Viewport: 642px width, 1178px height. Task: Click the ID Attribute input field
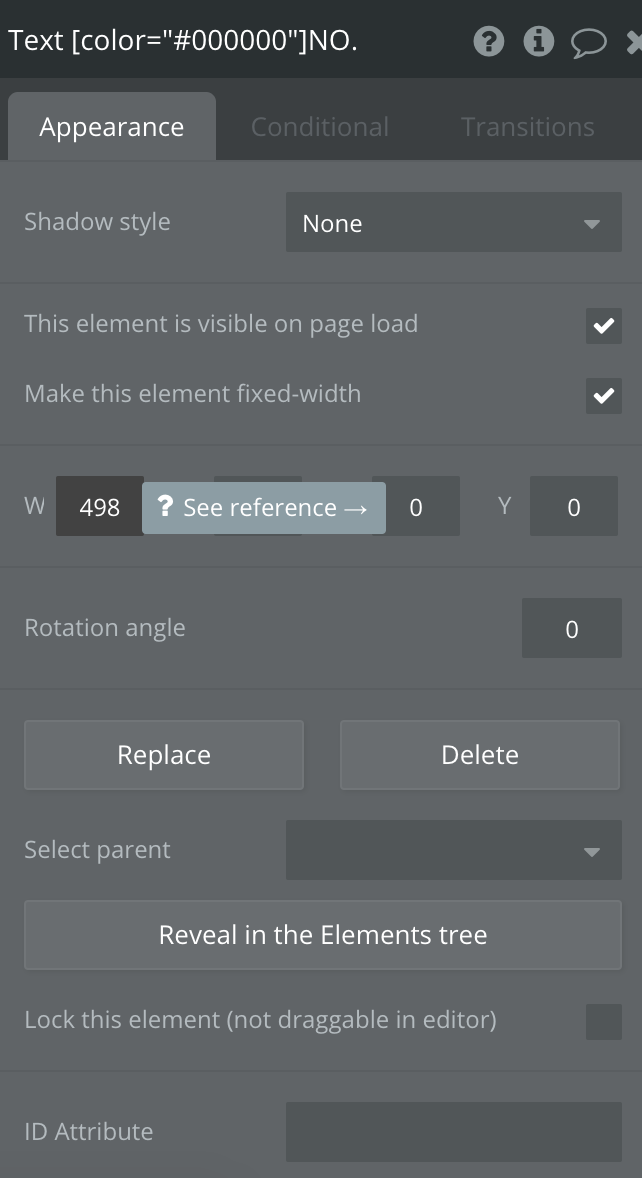pos(454,1131)
